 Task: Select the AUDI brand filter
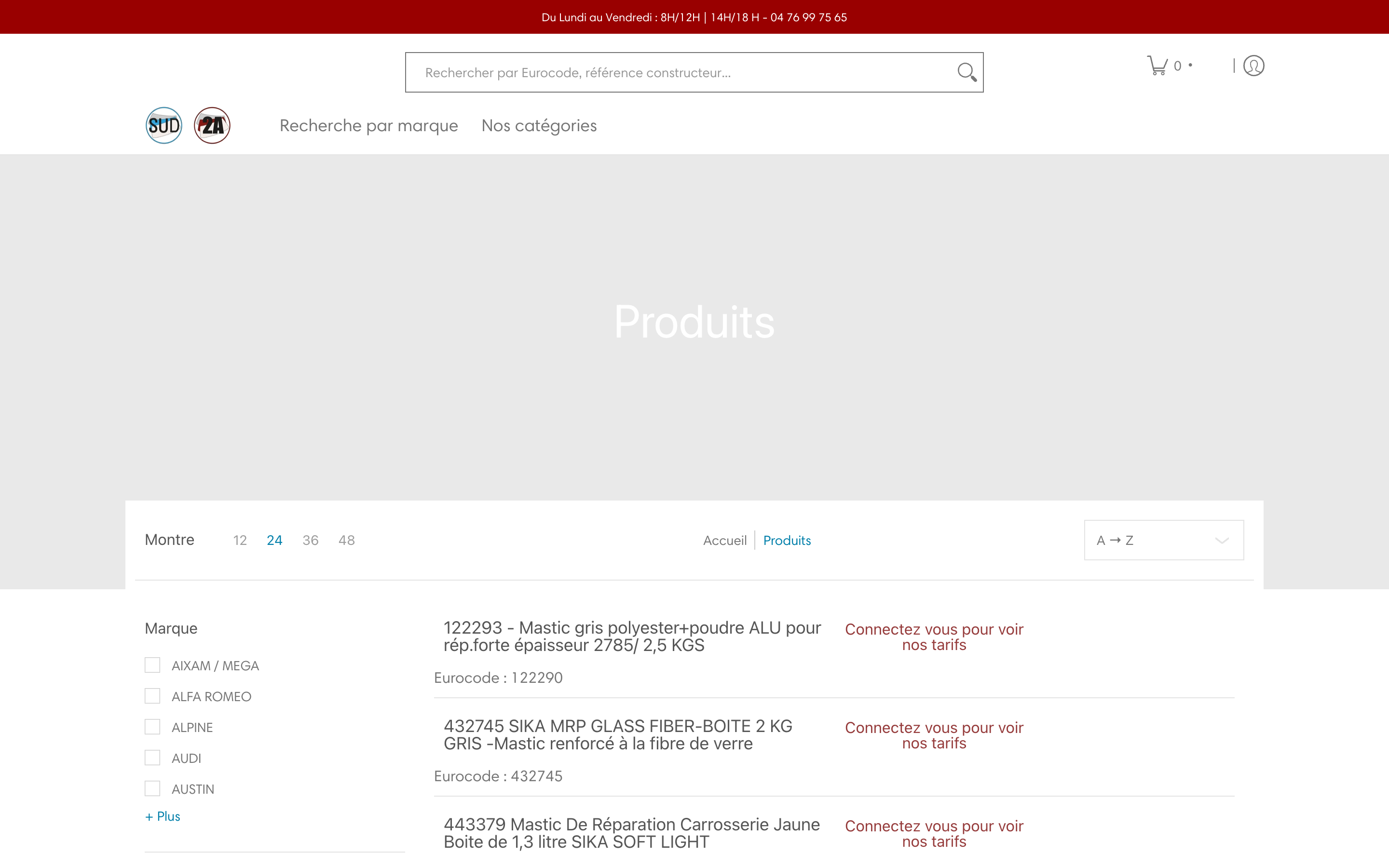pos(152,757)
